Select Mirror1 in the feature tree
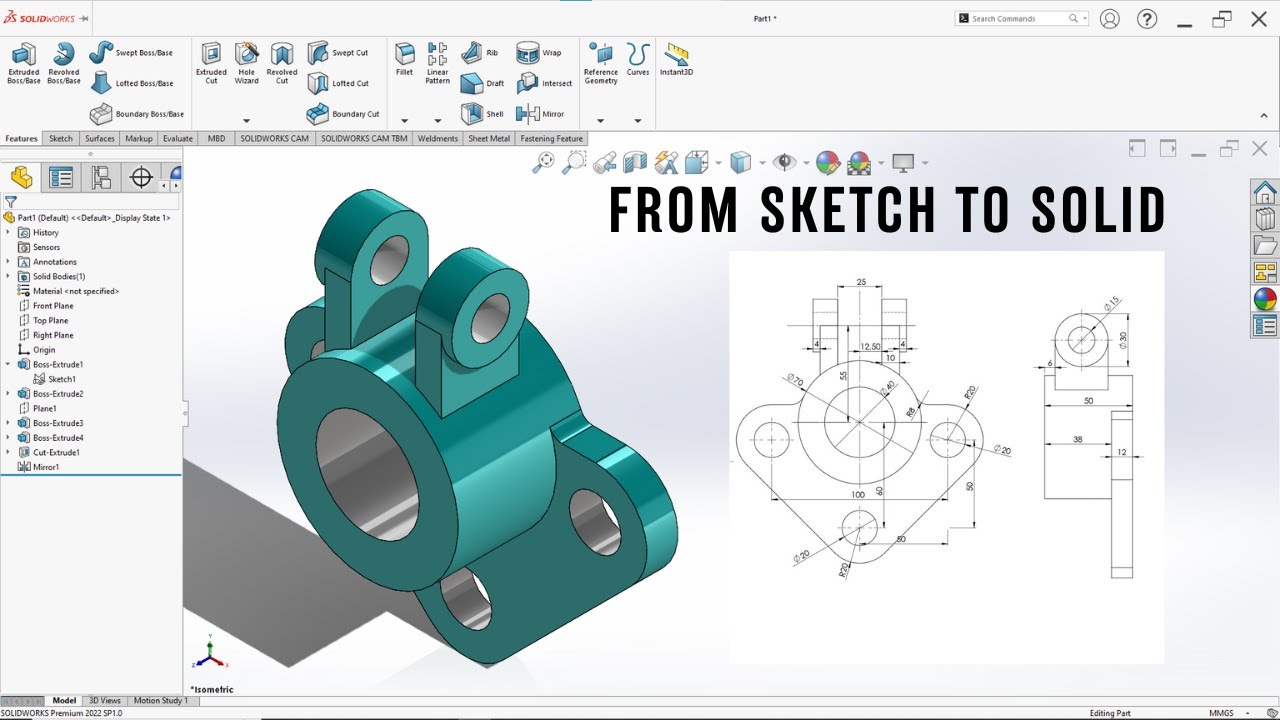 (x=39, y=467)
